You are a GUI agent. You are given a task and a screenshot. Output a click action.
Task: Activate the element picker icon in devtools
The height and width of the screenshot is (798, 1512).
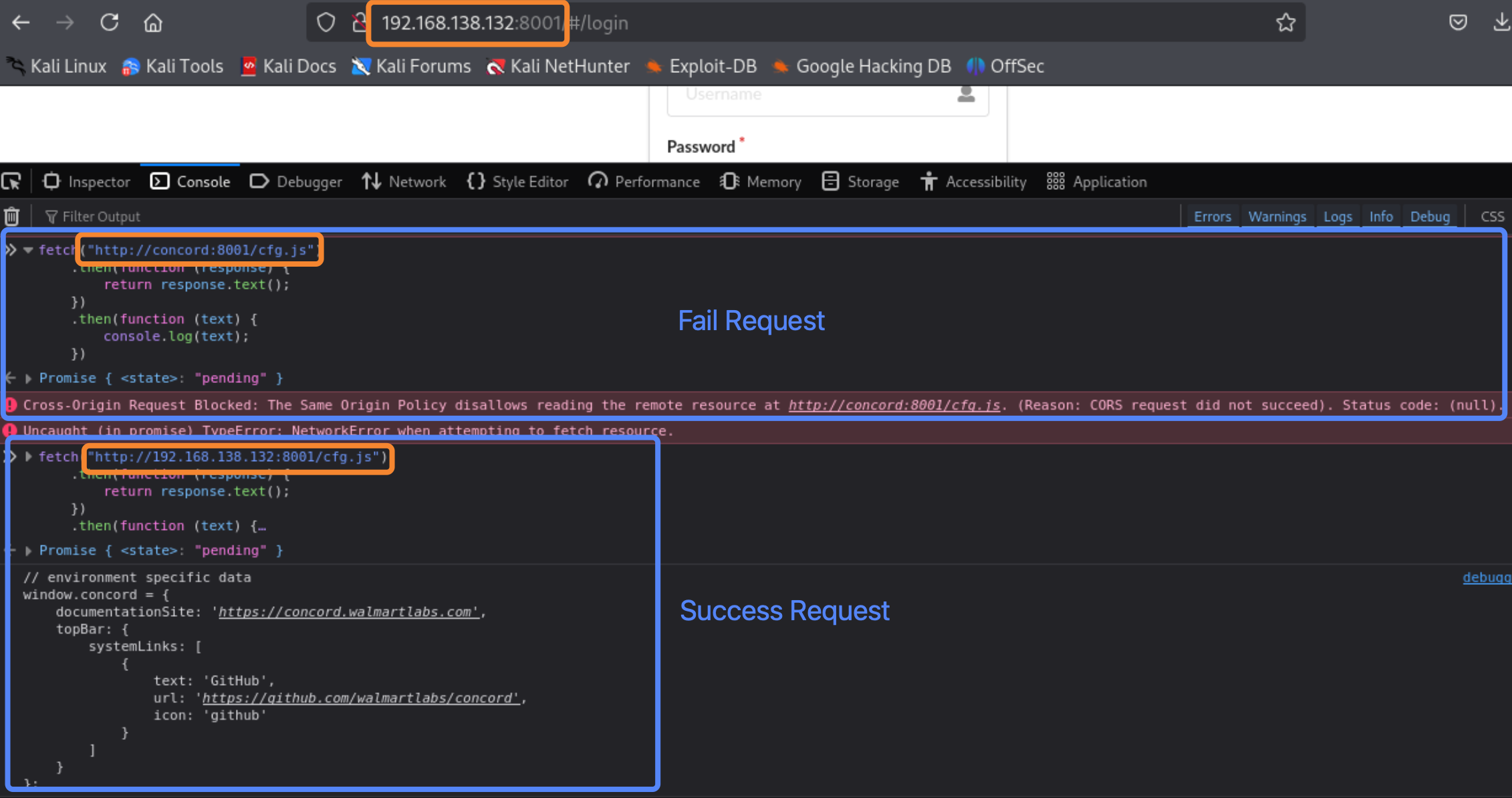pos(12,182)
